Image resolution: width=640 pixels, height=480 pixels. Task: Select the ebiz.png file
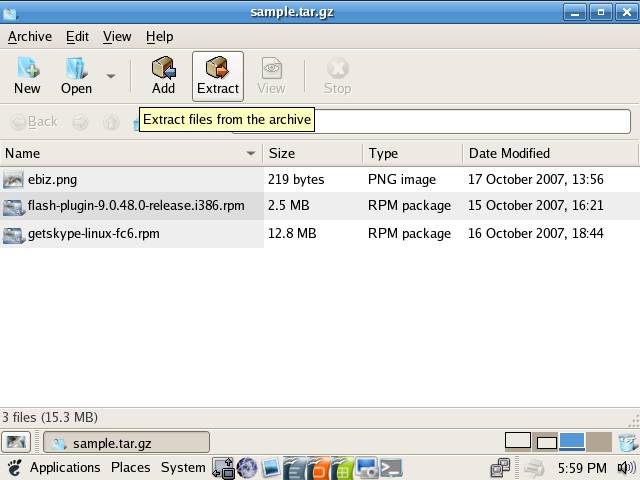tap(52, 180)
